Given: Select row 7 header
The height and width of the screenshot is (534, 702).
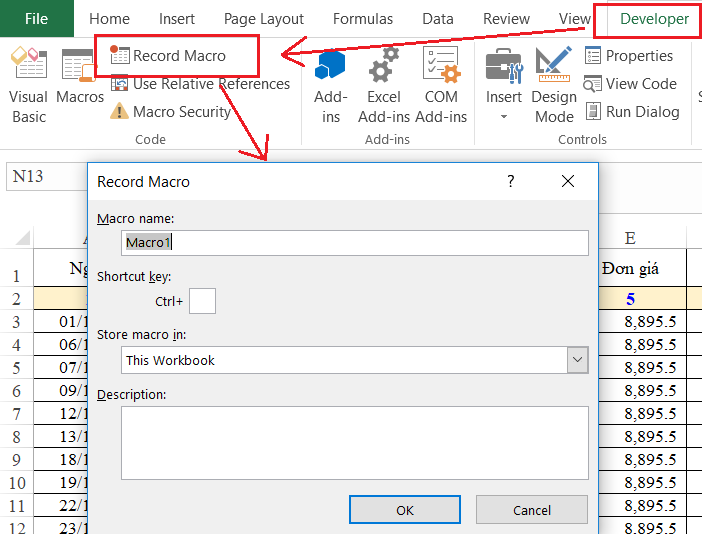Looking at the screenshot, I should 17,414.
